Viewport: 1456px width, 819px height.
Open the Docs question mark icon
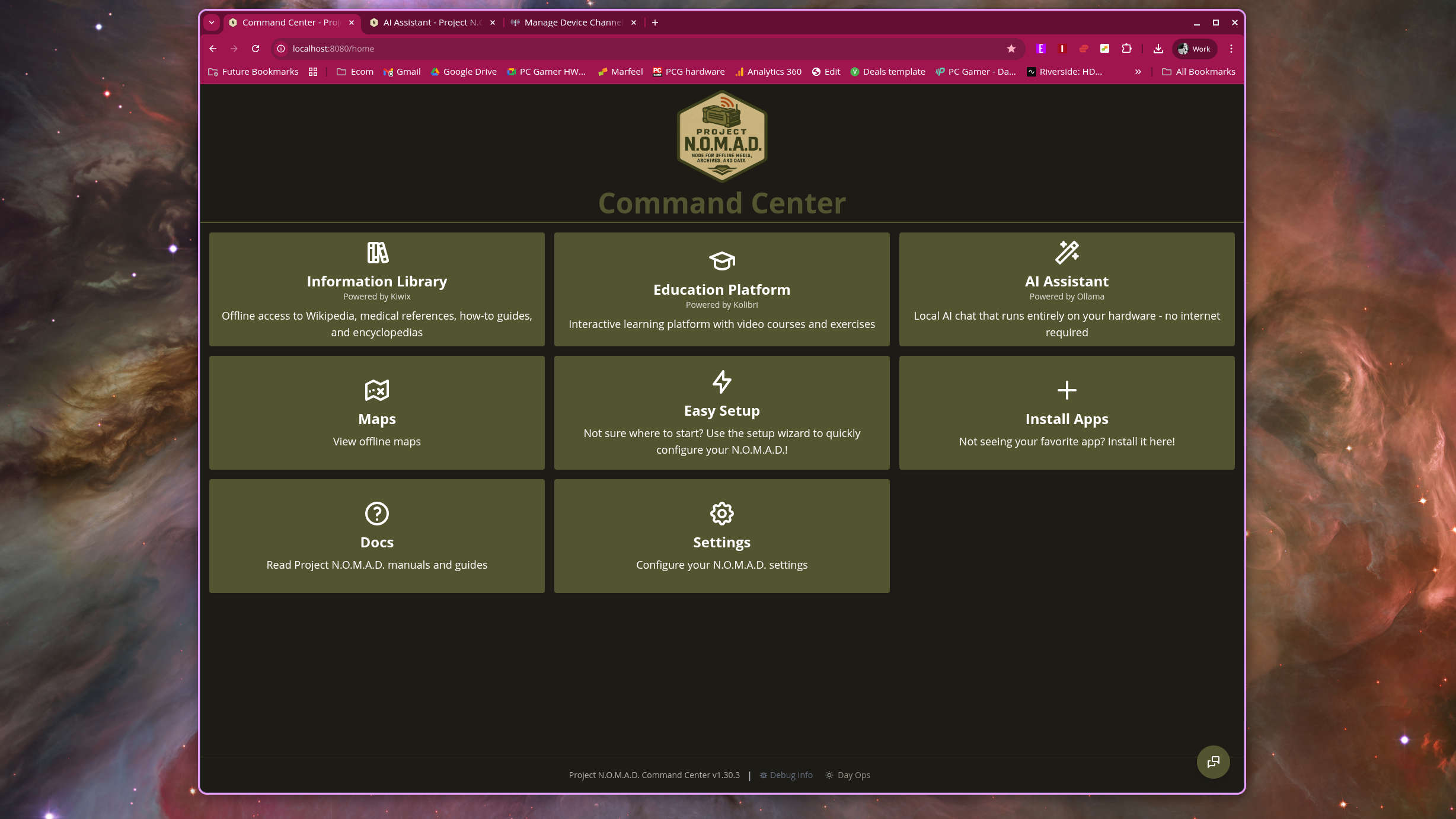376,514
